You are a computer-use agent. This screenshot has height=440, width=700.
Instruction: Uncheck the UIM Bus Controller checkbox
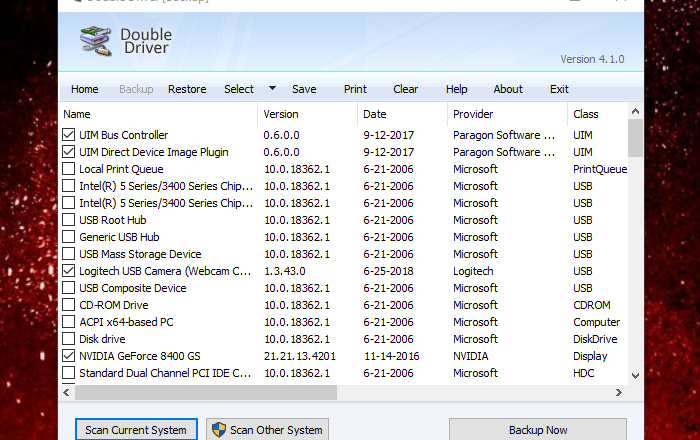point(68,135)
